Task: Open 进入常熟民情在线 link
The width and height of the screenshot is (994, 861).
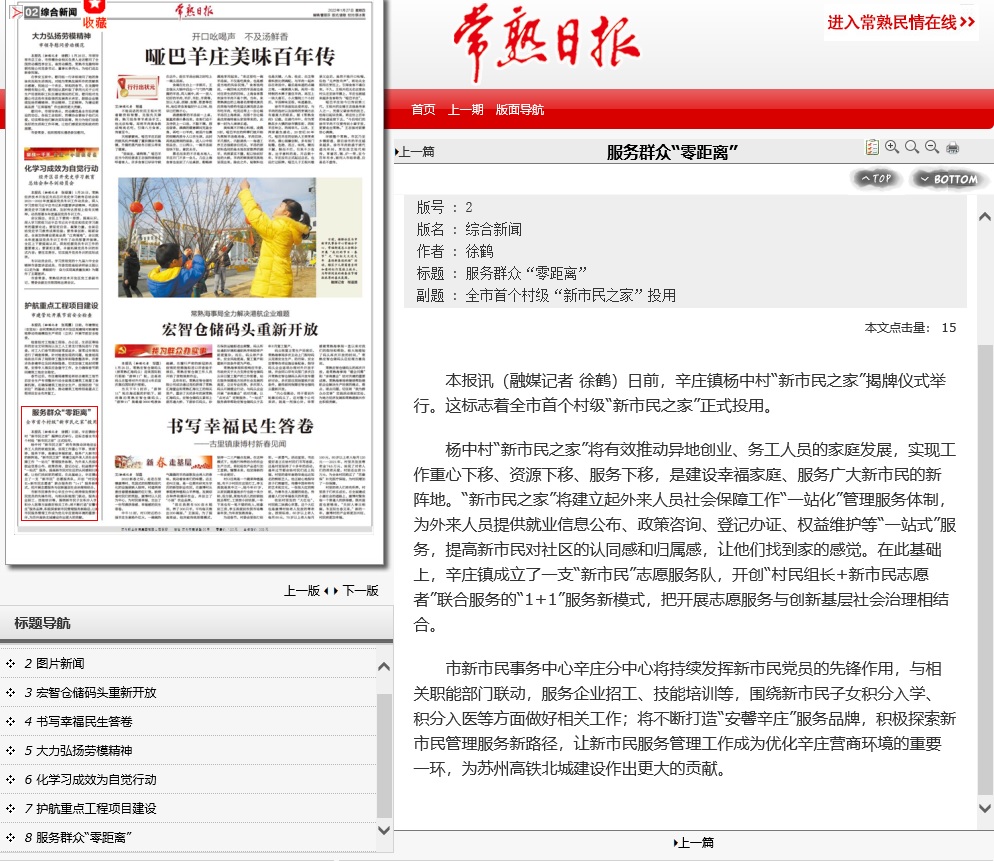Action: click(x=901, y=23)
